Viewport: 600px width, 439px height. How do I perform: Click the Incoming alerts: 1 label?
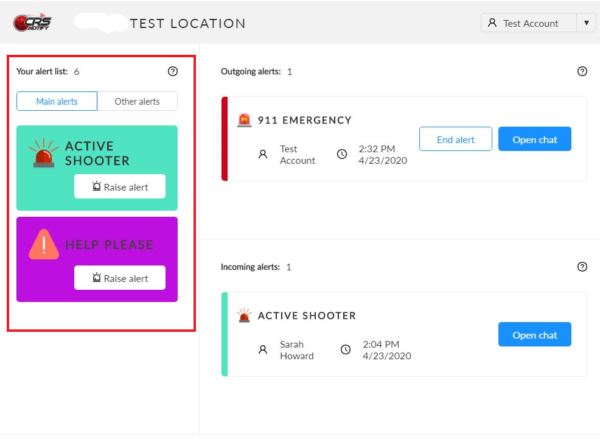point(256,267)
